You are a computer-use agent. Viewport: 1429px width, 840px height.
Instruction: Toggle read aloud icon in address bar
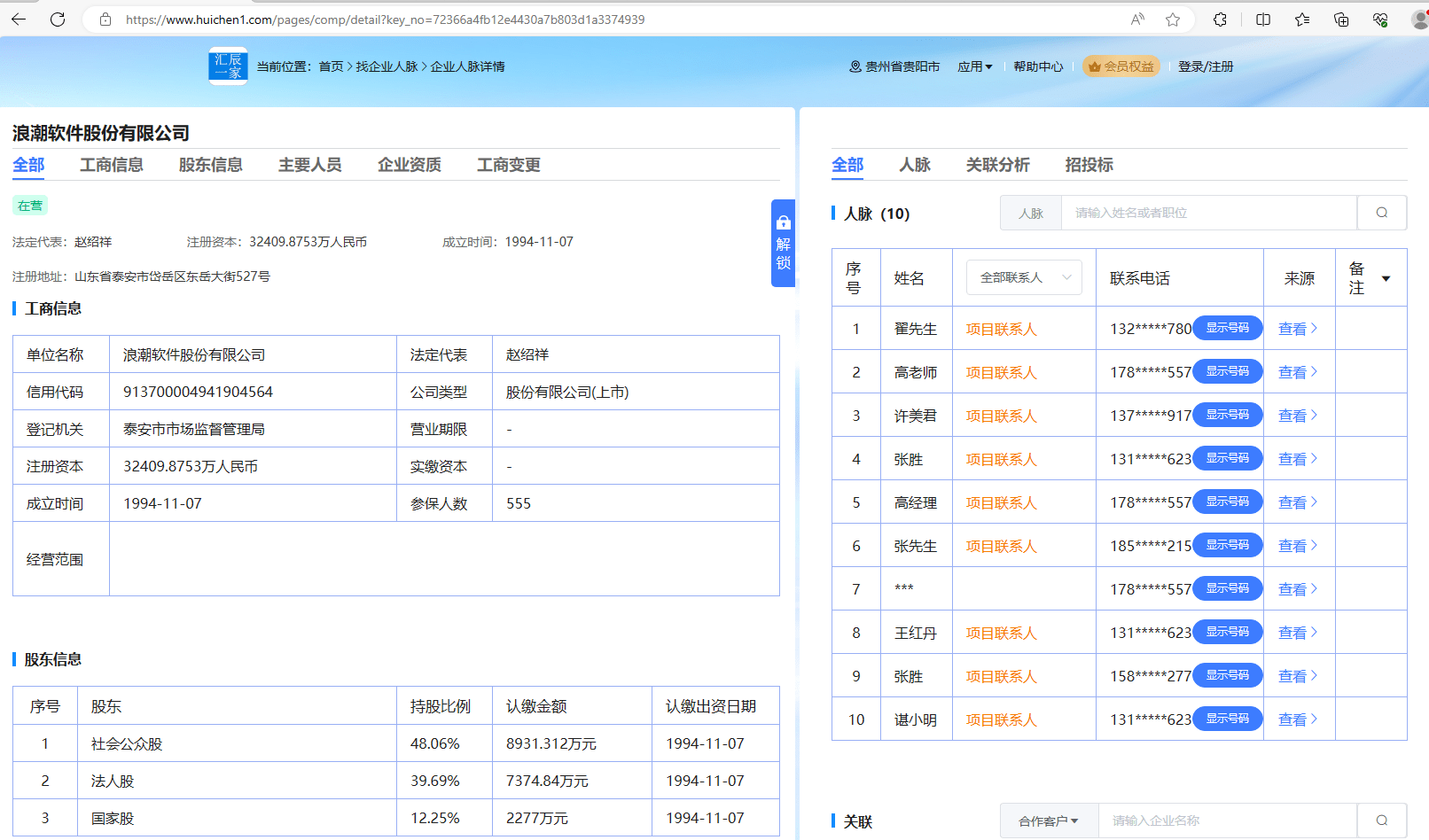click(1137, 19)
